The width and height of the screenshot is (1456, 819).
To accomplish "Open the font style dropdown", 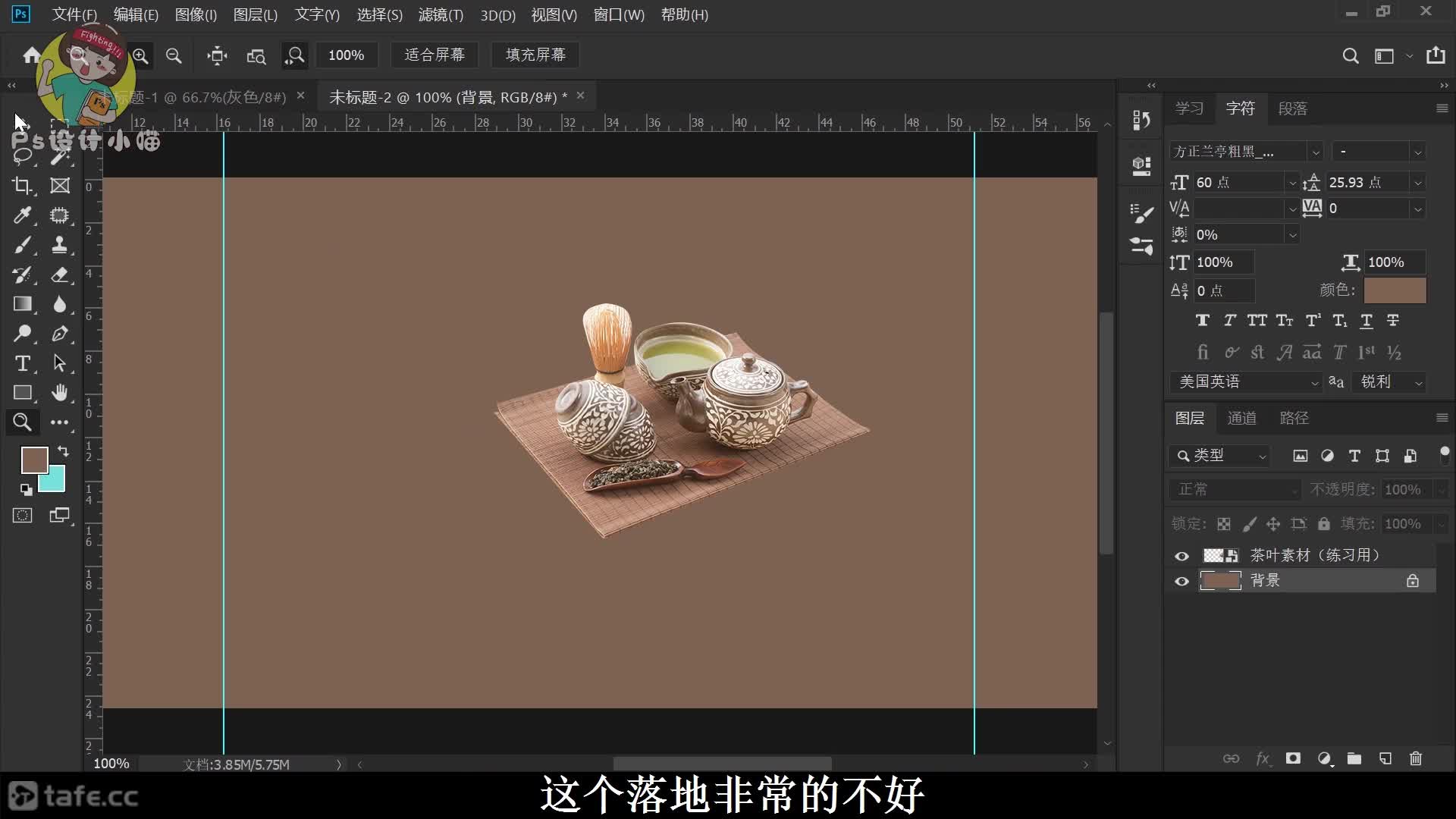I will pos(1417,152).
